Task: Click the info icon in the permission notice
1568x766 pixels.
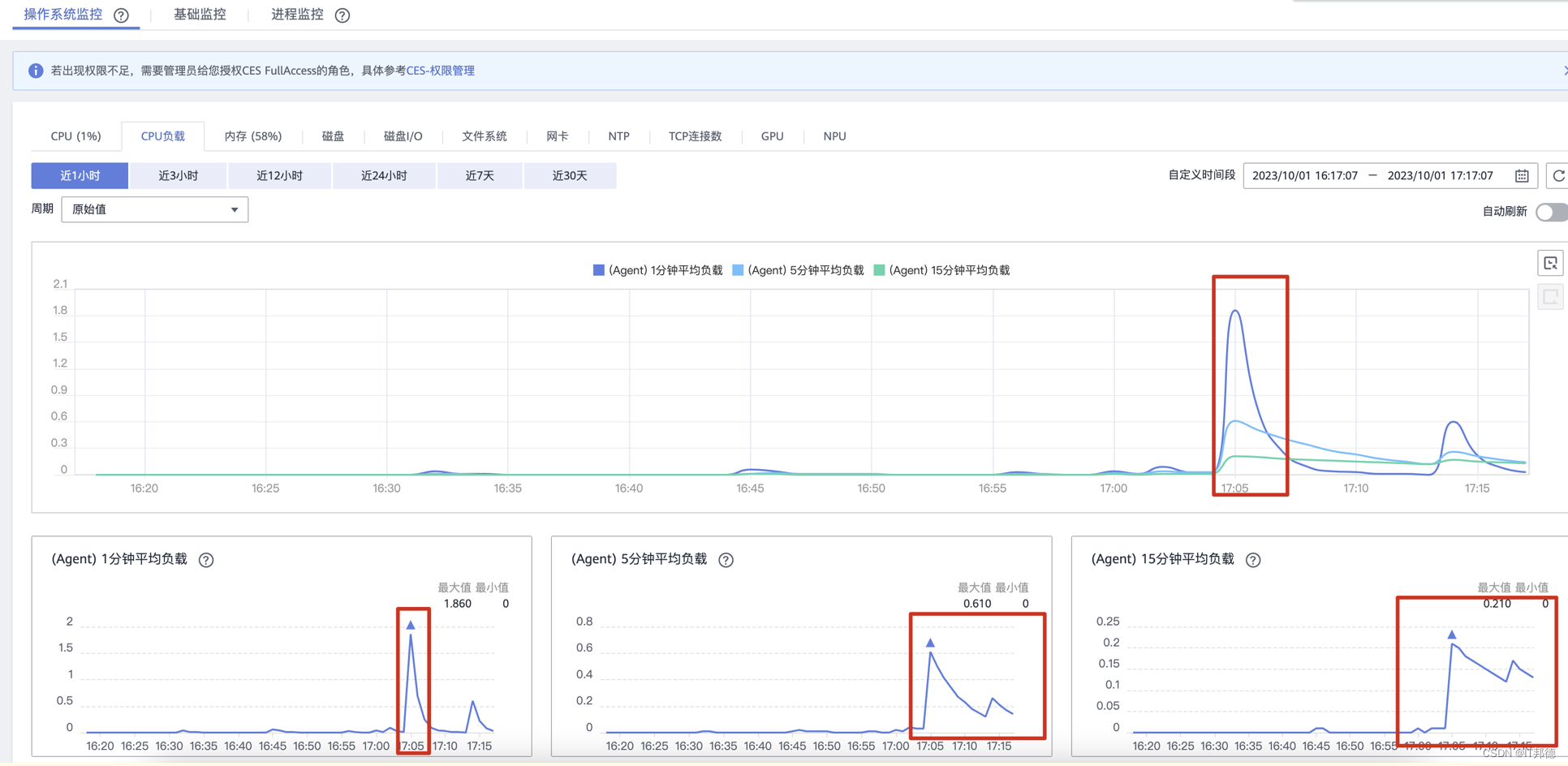Action: 36,71
